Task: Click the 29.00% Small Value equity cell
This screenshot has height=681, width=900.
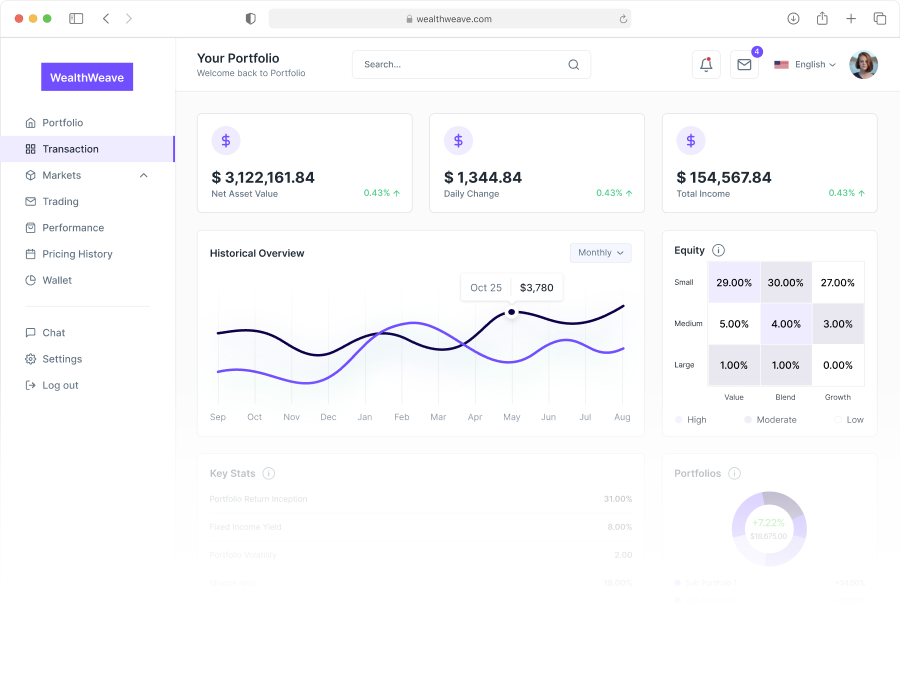Action: point(734,283)
